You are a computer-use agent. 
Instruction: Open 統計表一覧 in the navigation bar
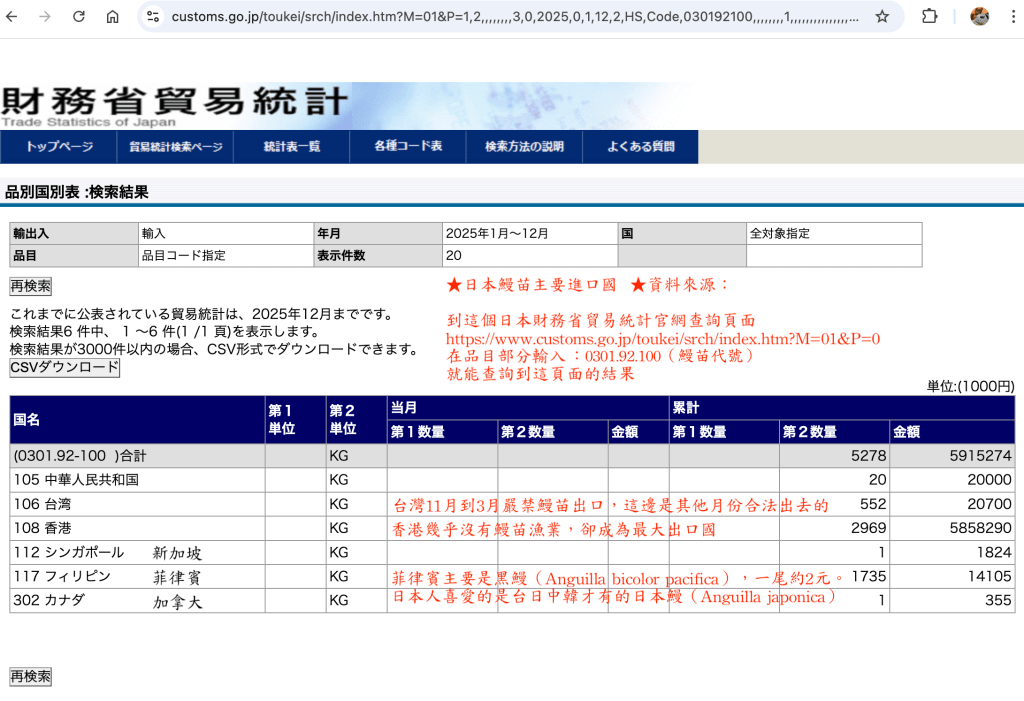tap(292, 147)
